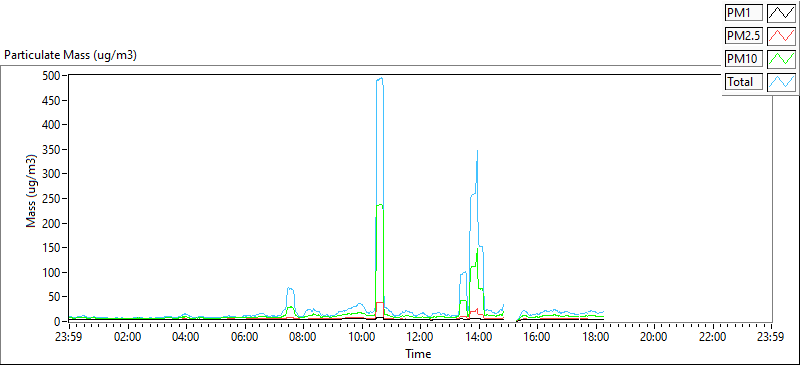Click the Time X-axis label
800x365 pixels.
coord(418,353)
